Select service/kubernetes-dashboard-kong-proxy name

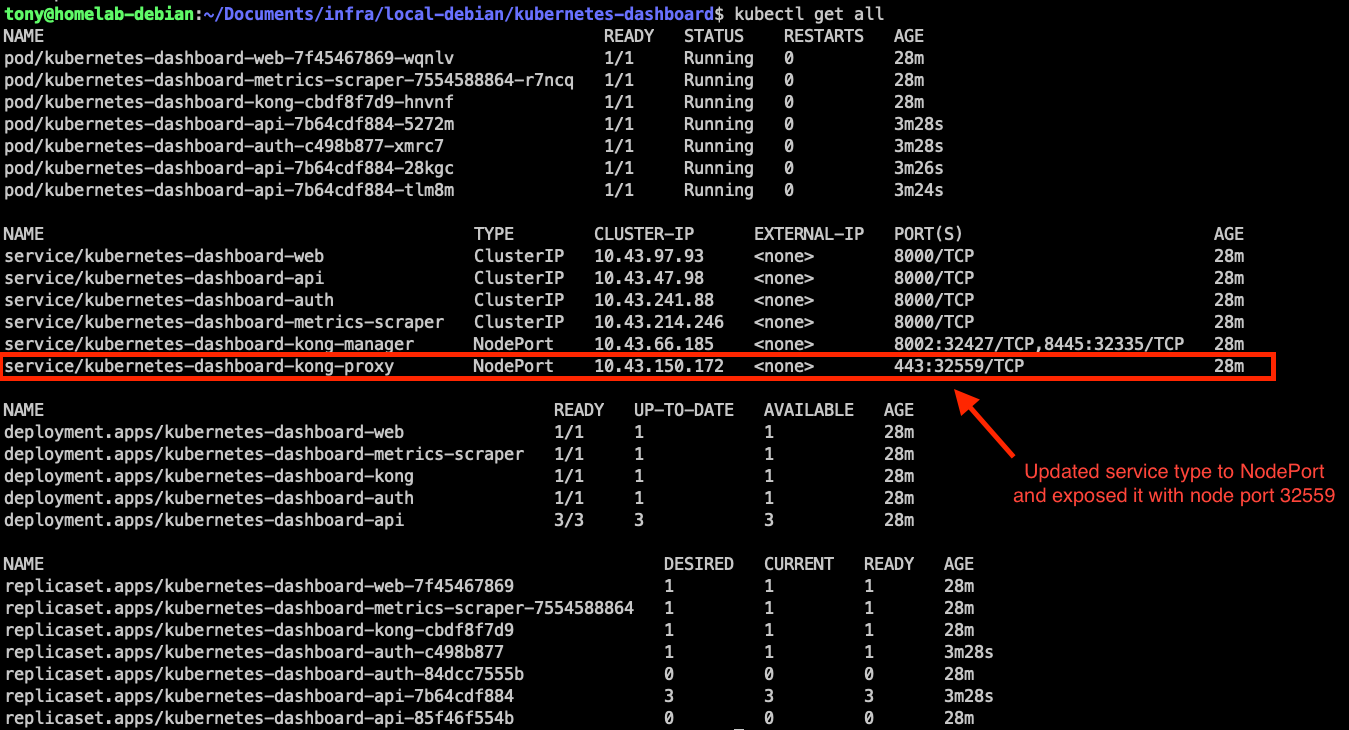199,366
